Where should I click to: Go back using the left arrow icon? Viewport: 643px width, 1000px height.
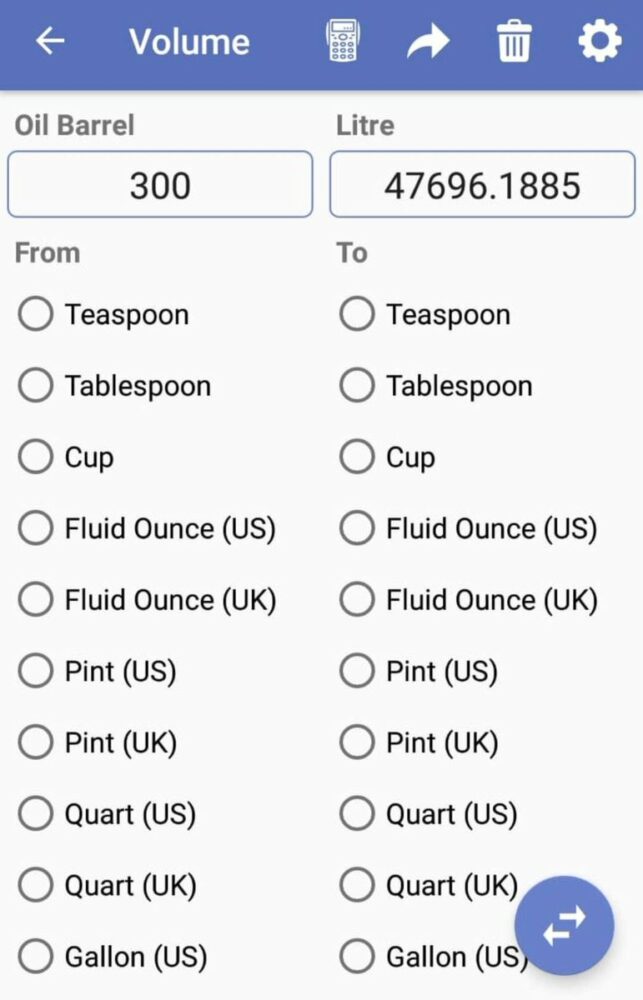tap(50, 41)
